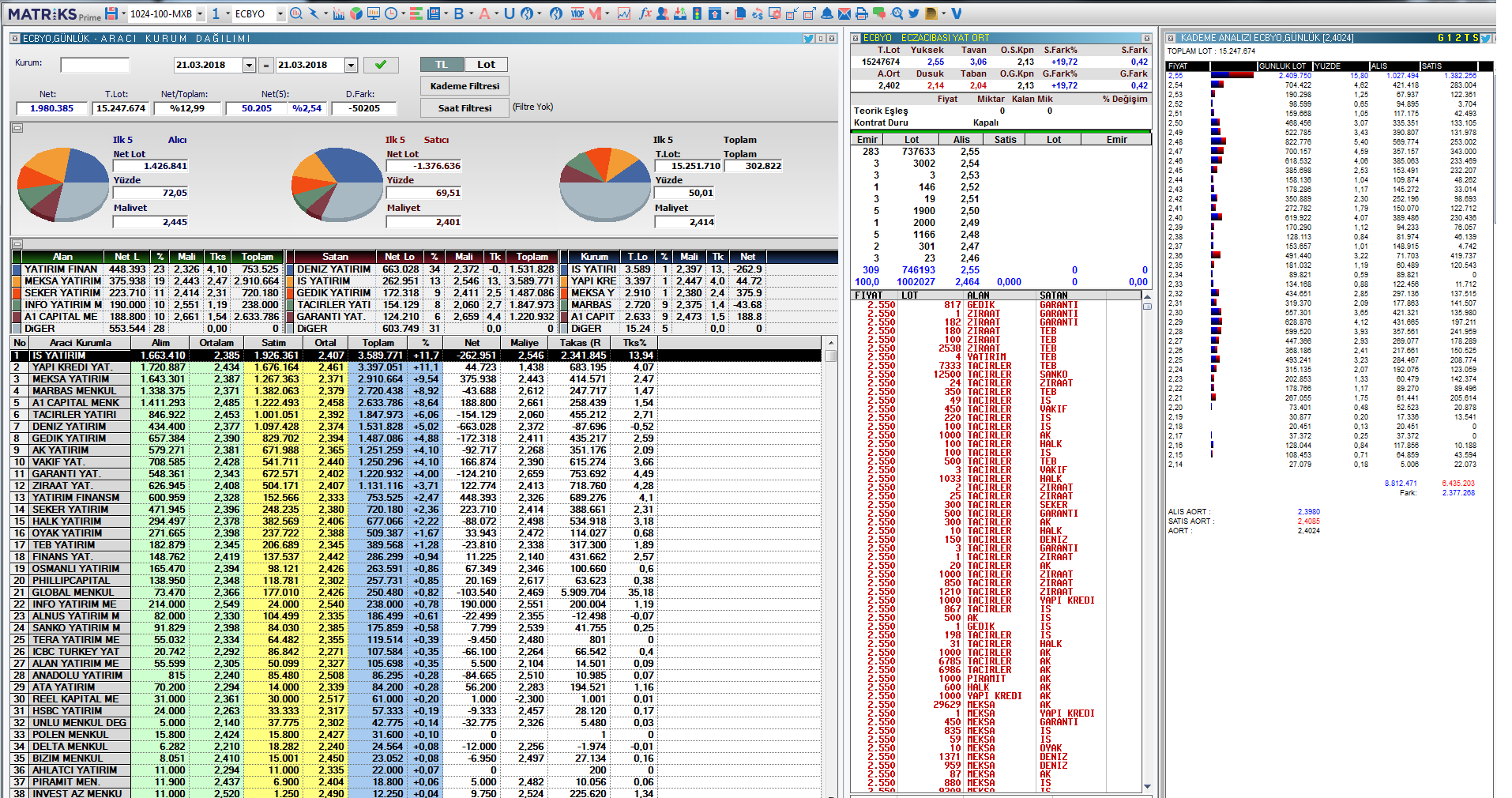This screenshot has width=1512, height=798.
Task: Click GUNLUK LOT header in Kademe Analizi
Action: [1284, 66]
